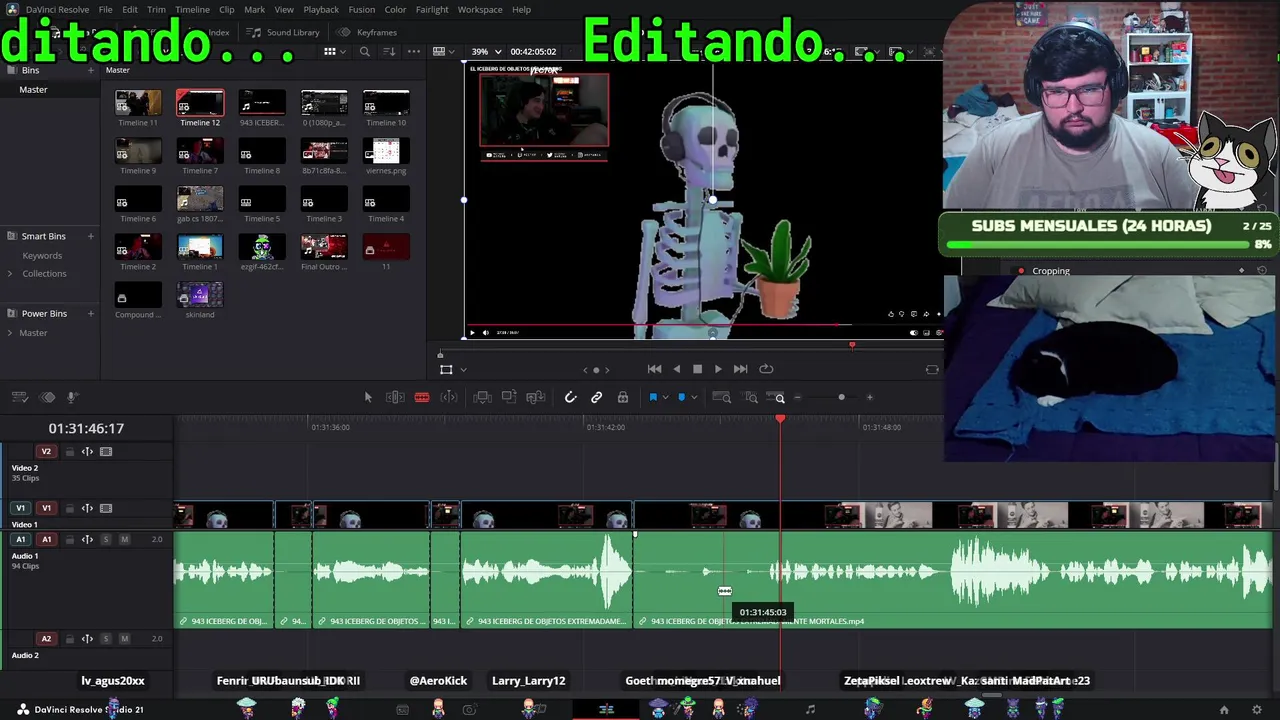
Task: Play timeline in reverse
Action: [x=677, y=369]
